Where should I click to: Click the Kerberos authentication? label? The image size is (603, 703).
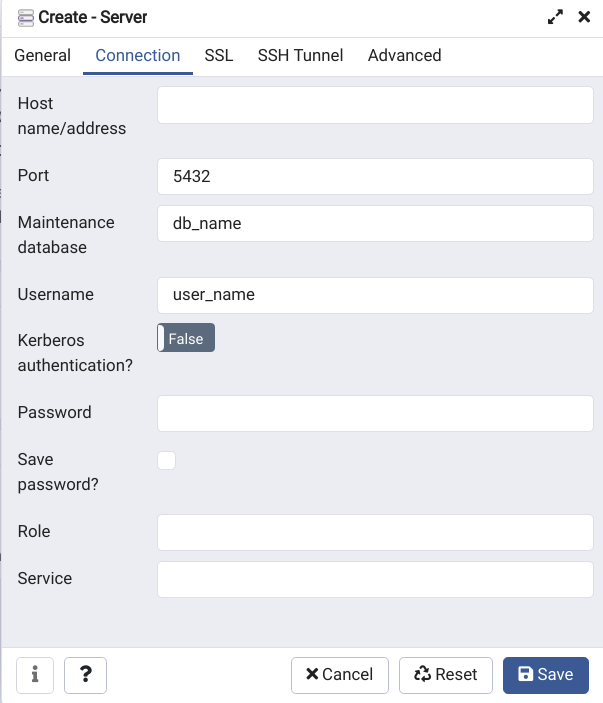pyautogui.click(x=75, y=353)
